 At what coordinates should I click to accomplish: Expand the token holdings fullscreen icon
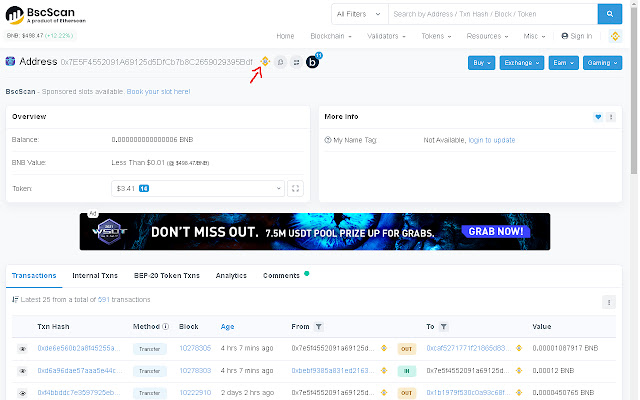point(296,189)
